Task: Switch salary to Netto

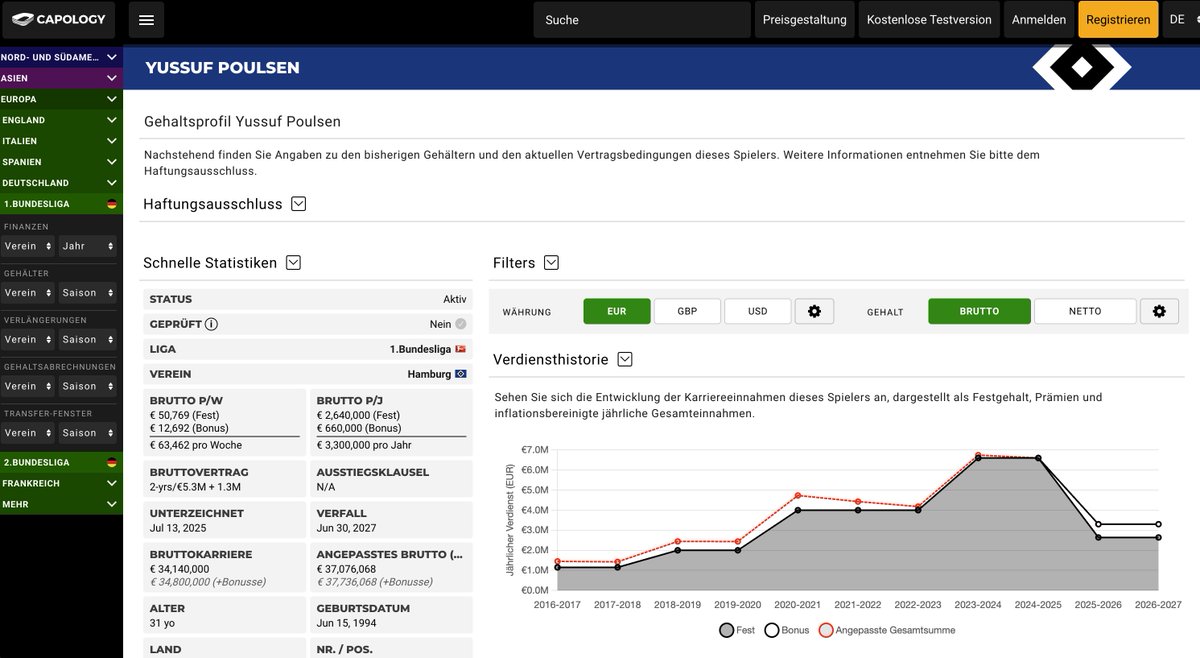Action: point(1085,311)
